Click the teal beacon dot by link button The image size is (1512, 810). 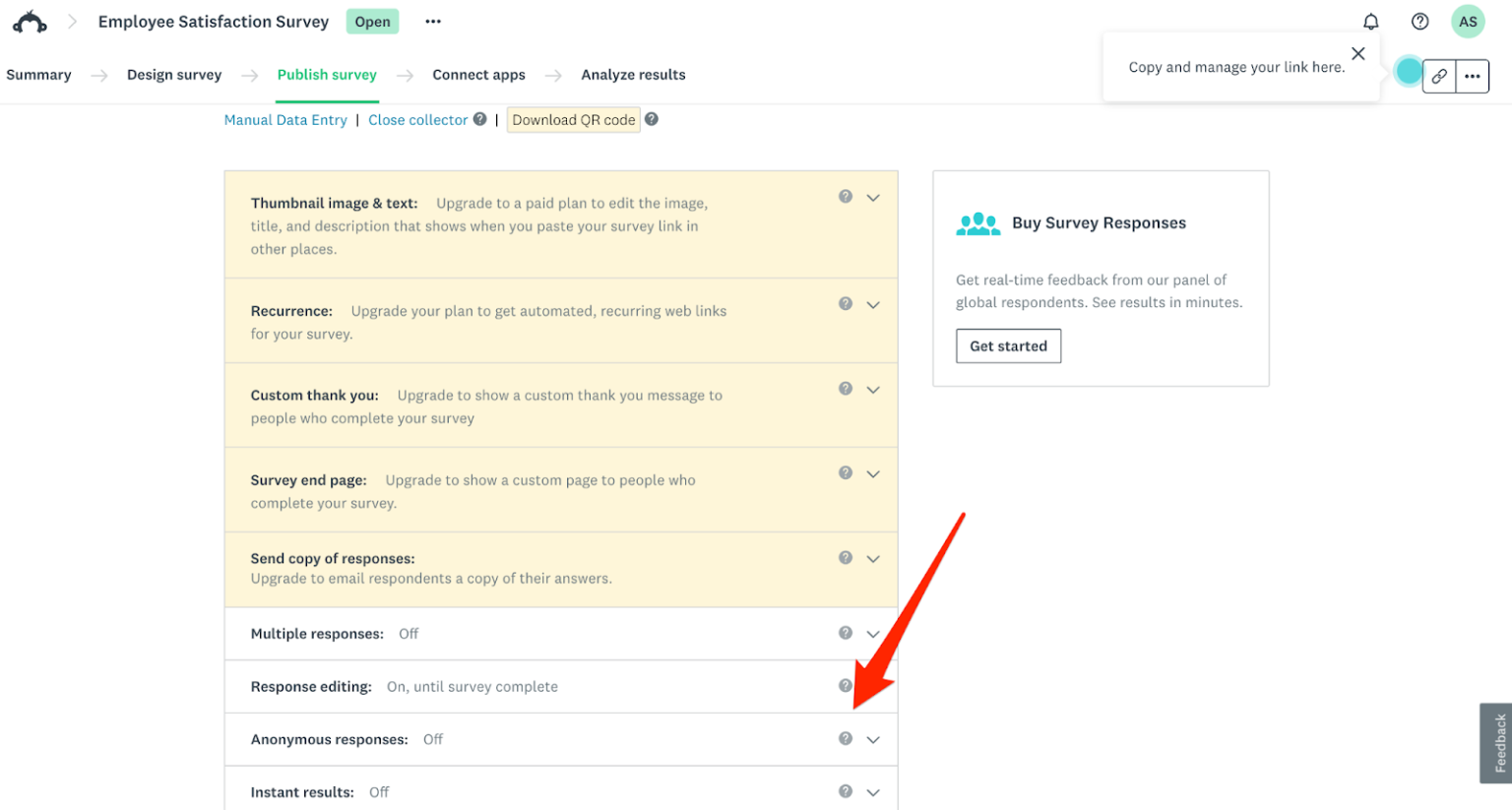pos(1409,71)
